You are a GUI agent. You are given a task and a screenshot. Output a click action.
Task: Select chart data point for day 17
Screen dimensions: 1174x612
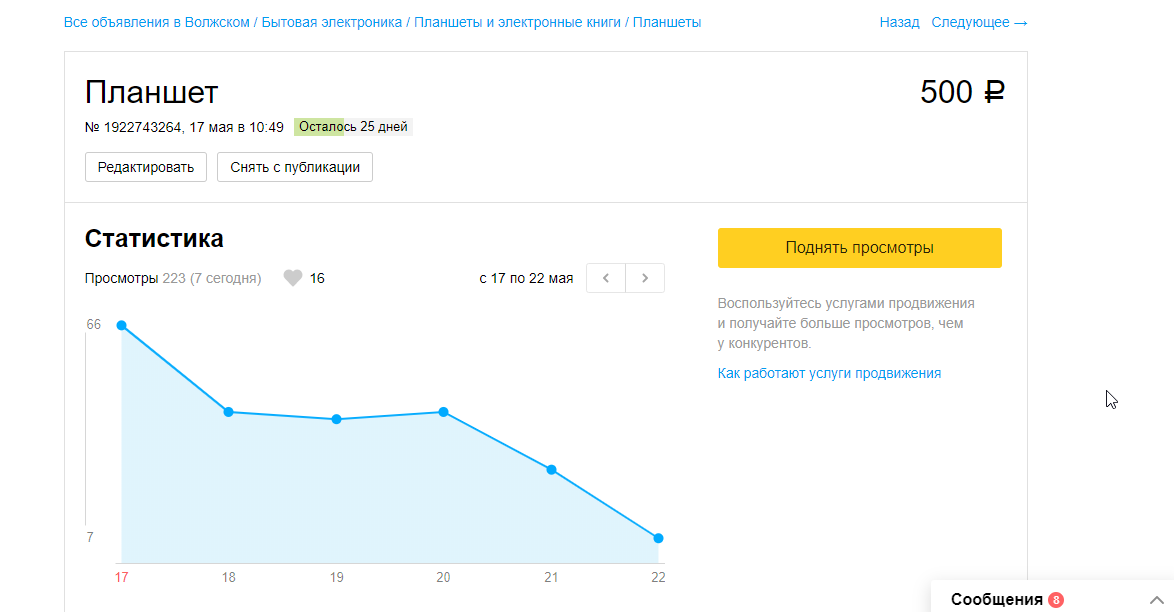(121, 325)
